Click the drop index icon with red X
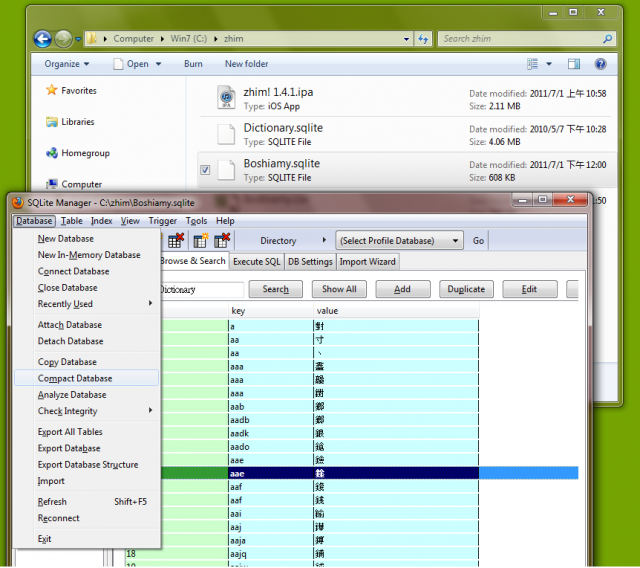640x568 pixels. click(x=222, y=240)
